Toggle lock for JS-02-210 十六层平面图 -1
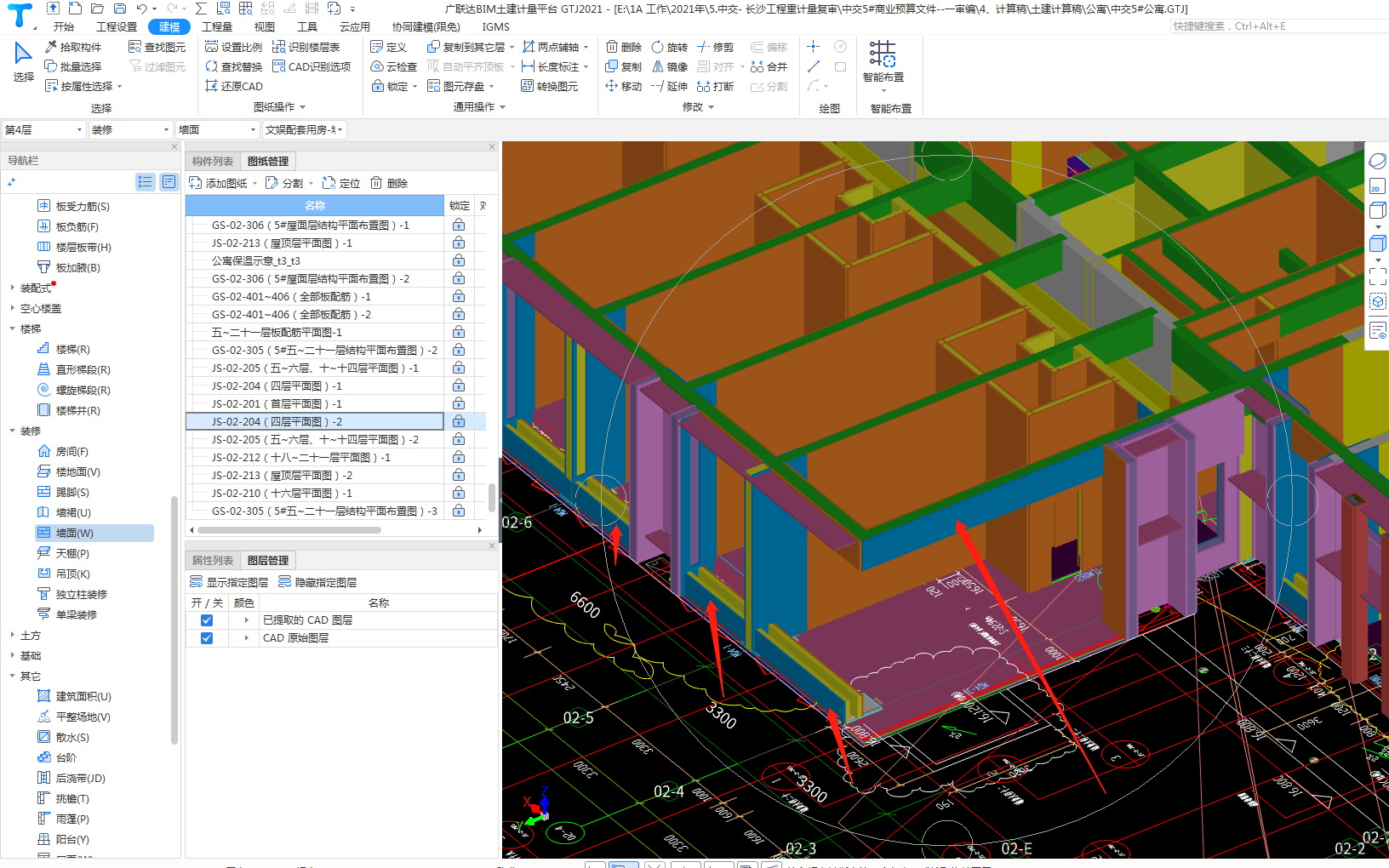Image resolution: width=1389 pixels, height=868 pixels. [459, 493]
